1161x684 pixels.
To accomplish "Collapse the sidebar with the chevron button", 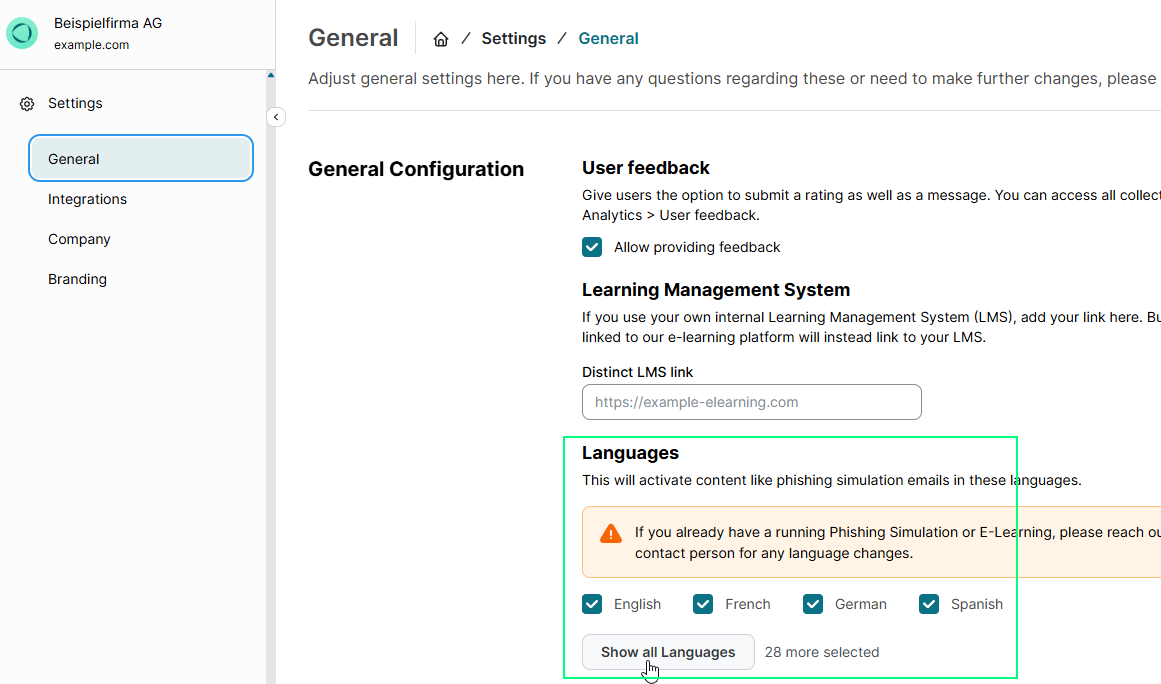I will click(x=277, y=117).
